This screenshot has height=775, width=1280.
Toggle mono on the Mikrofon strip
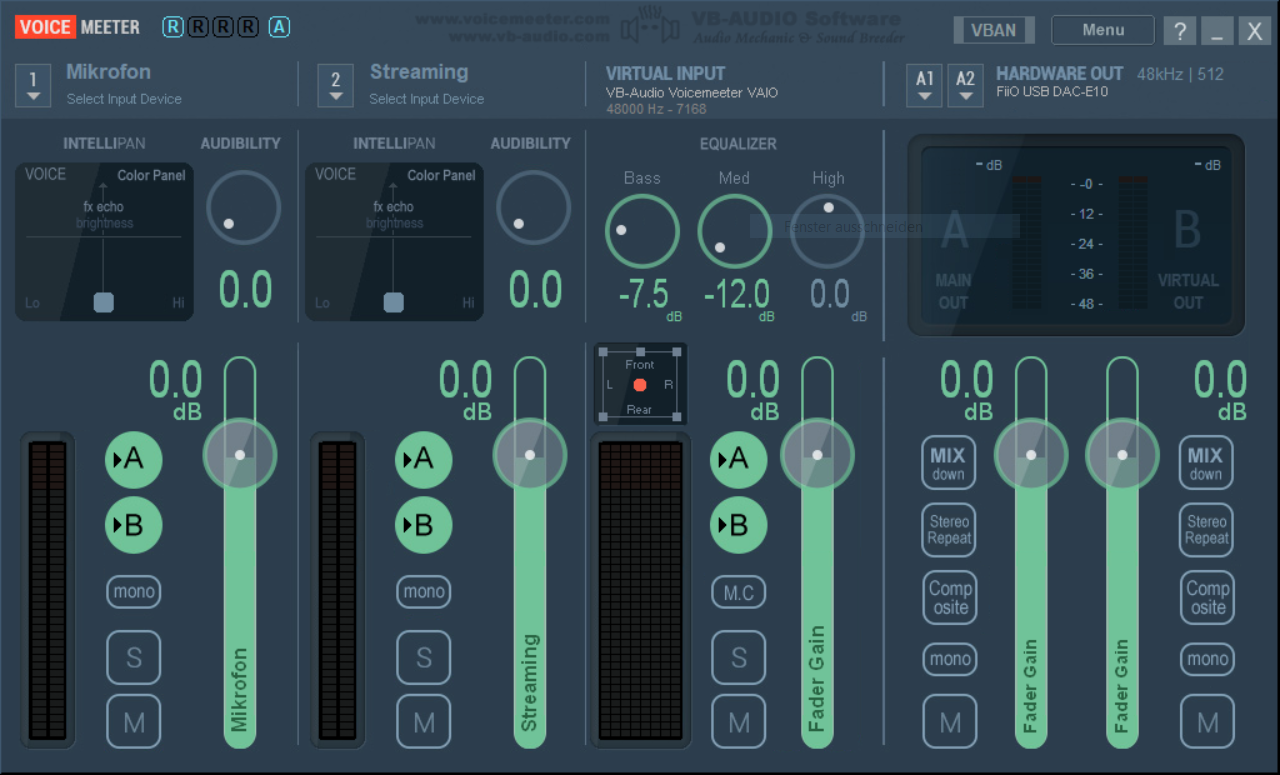click(134, 592)
